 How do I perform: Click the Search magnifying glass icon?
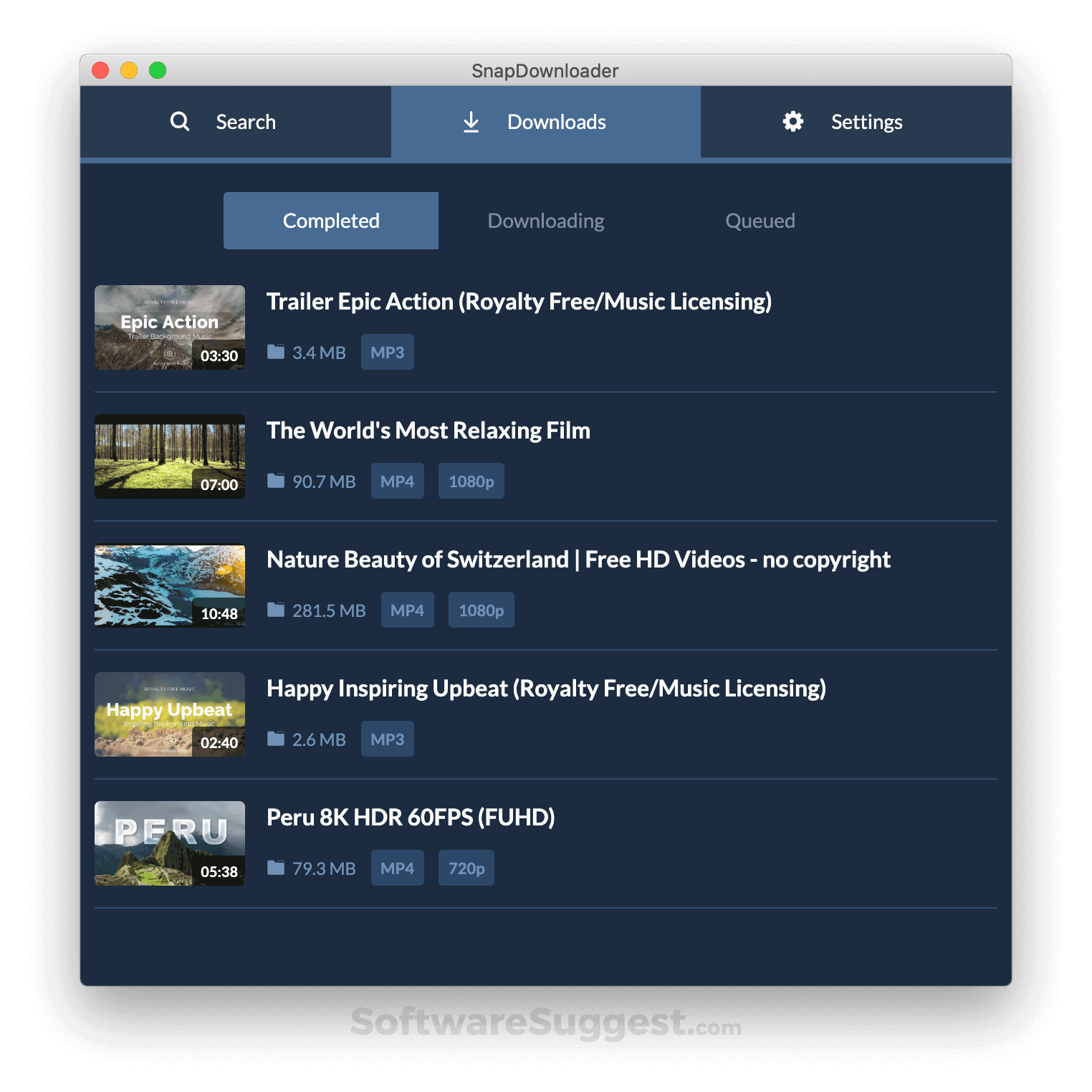[179, 121]
